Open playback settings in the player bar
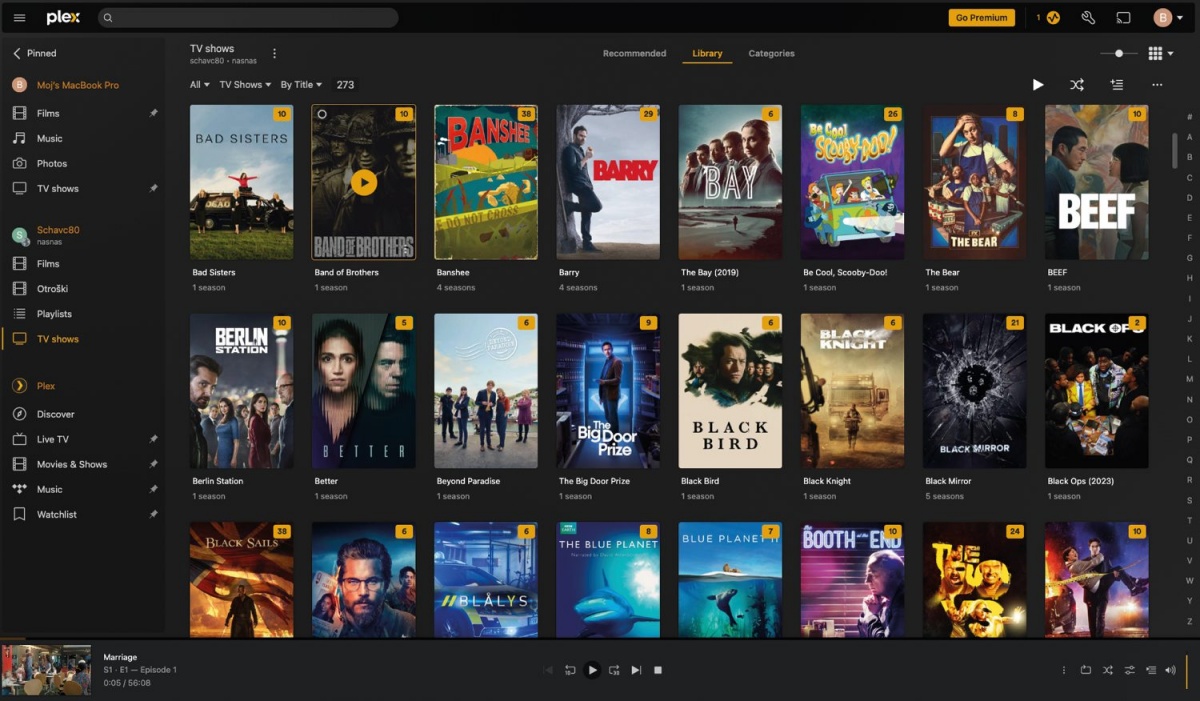 [x=1129, y=670]
